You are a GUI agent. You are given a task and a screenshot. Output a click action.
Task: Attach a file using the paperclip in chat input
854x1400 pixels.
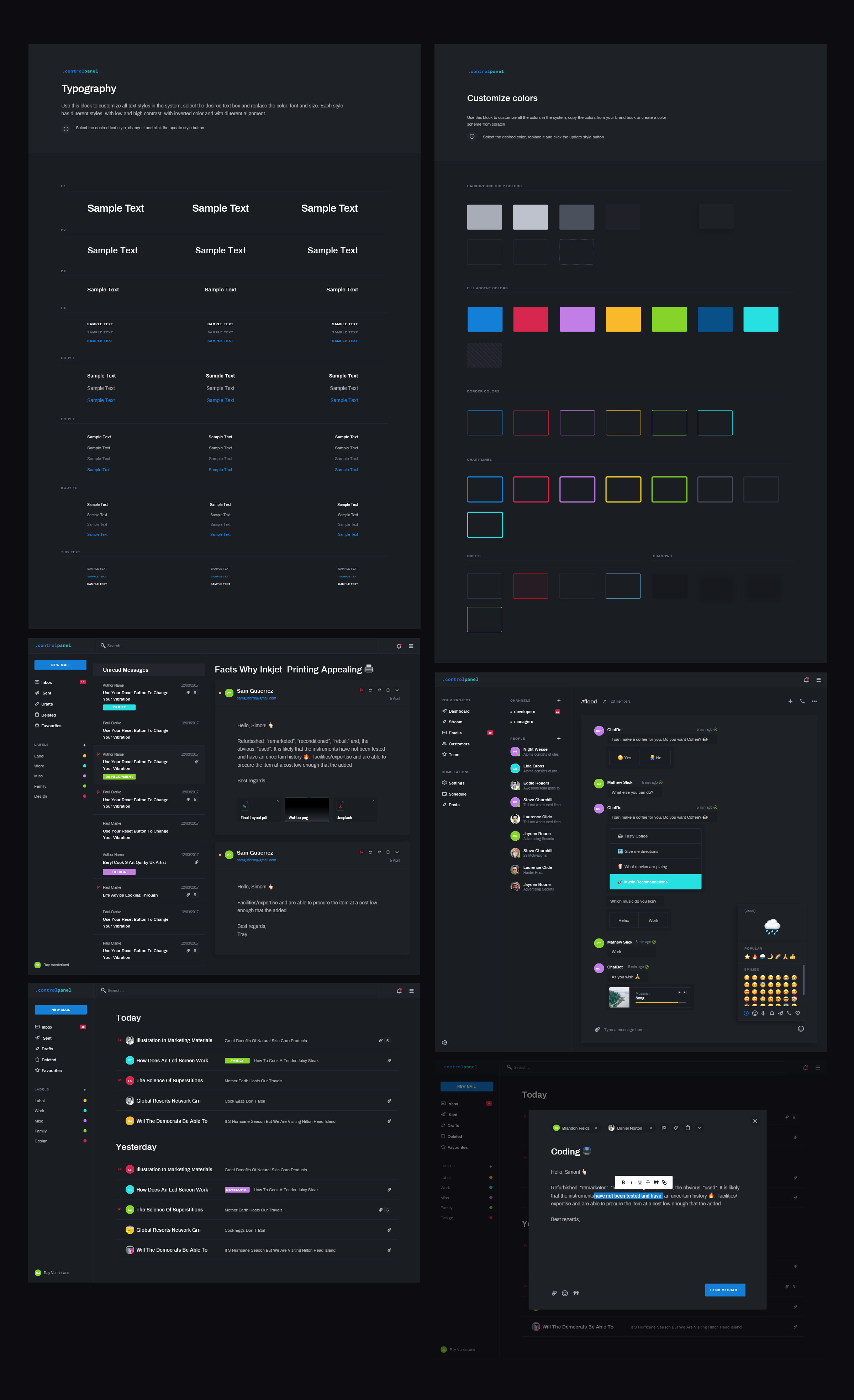[x=597, y=1029]
